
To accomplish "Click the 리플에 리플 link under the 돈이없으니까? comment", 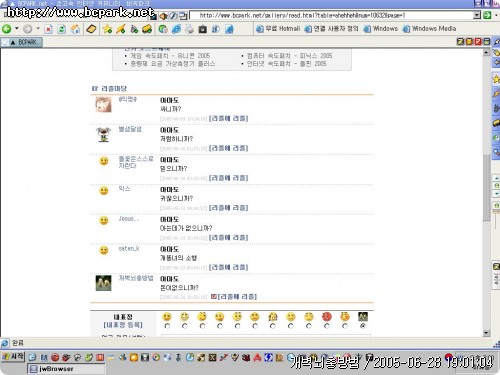I will [x=237, y=297].
